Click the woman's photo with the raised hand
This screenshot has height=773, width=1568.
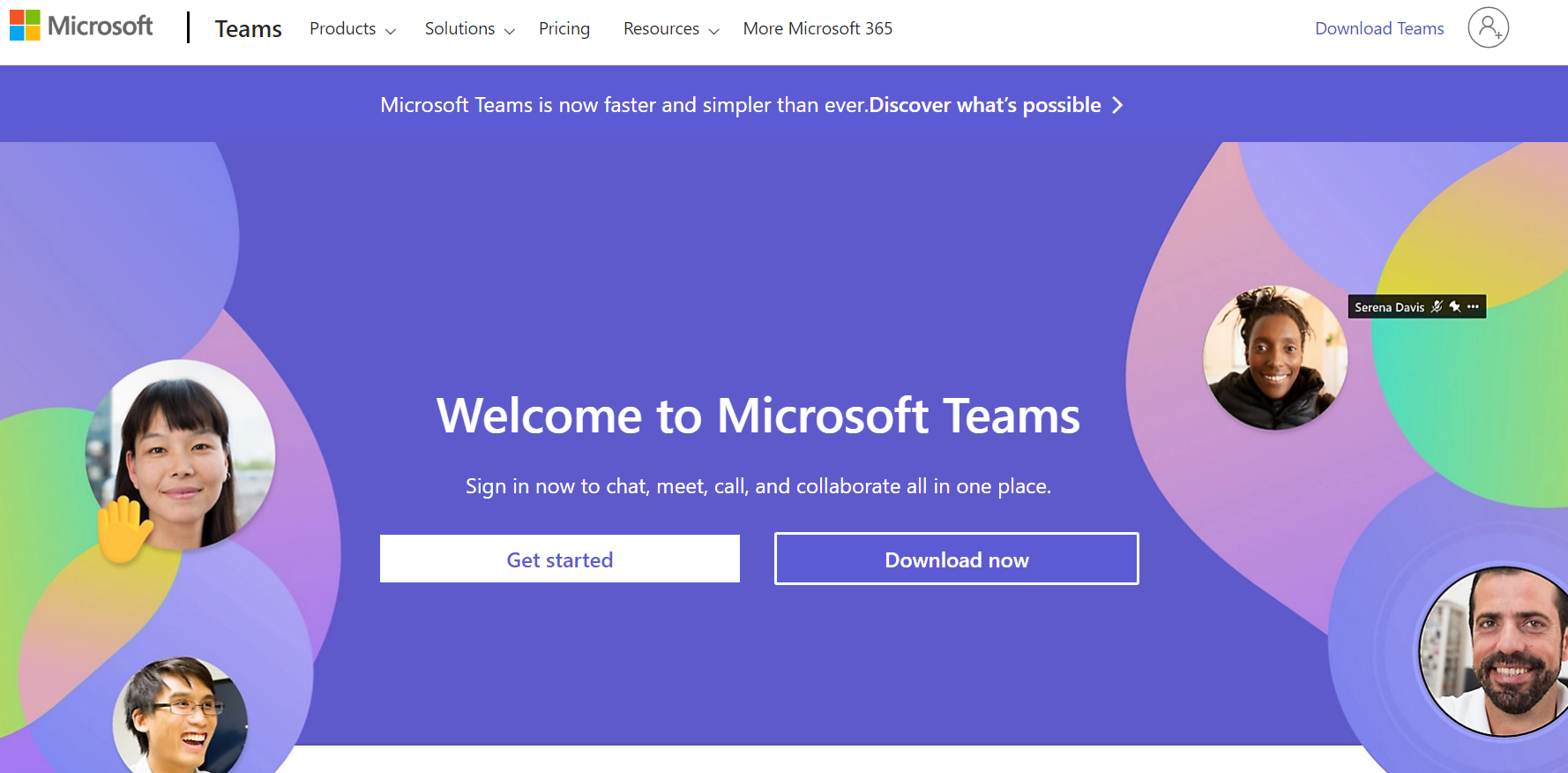(181, 454)
